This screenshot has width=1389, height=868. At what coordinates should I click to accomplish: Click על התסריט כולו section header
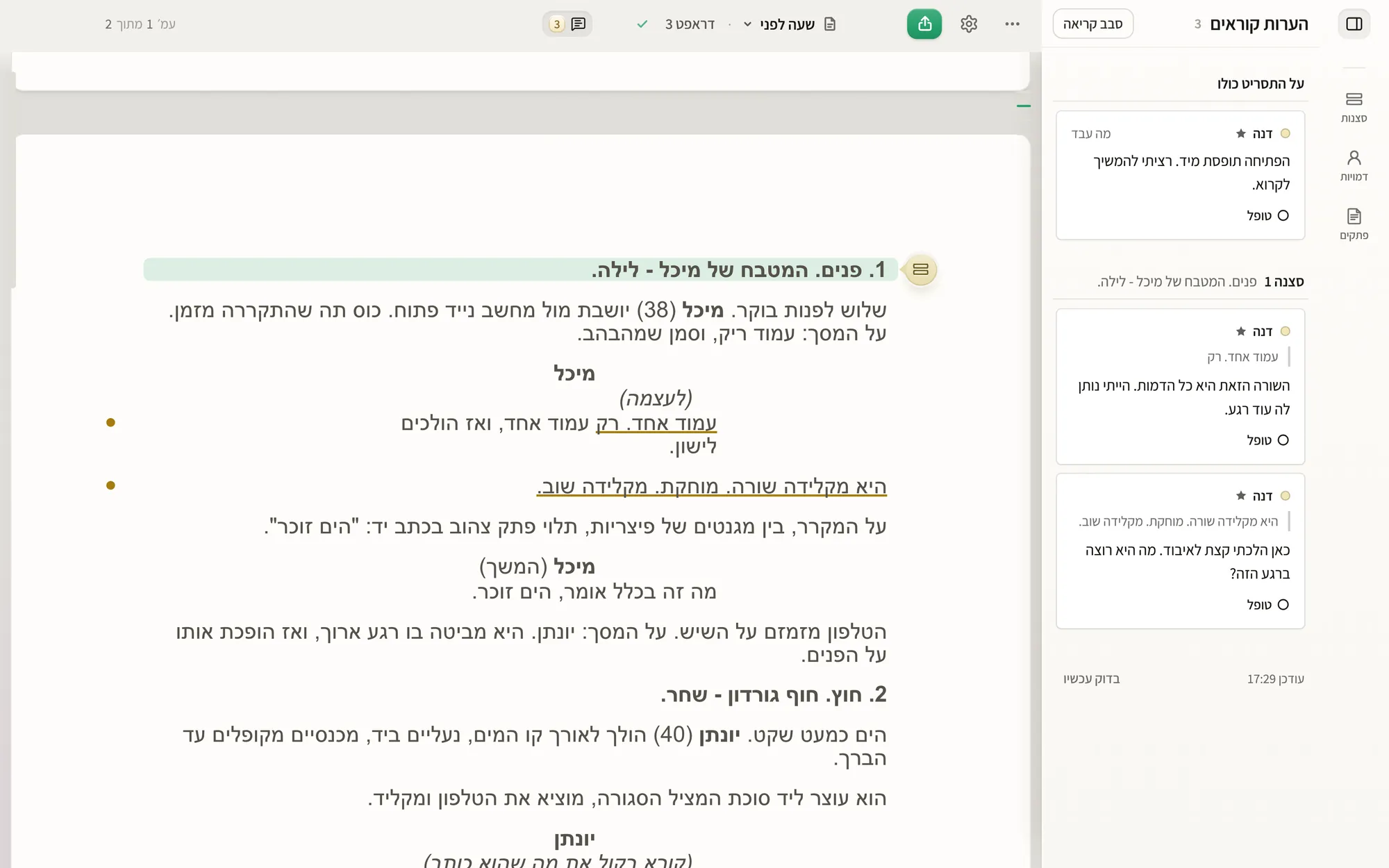pyautogui.click(x=1261, y=83)
